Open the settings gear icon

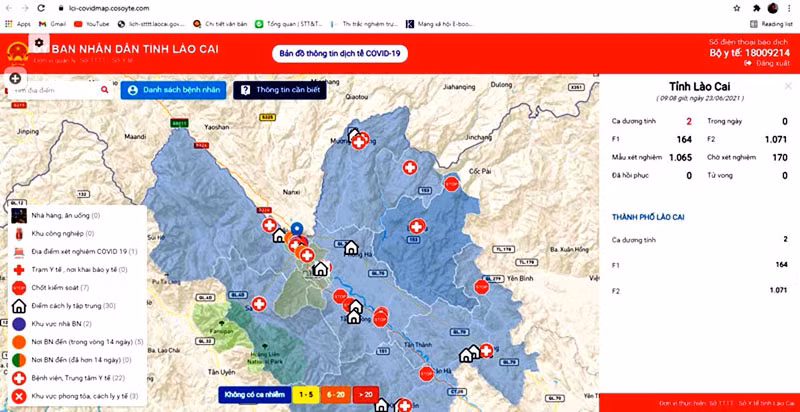(39, 43)
